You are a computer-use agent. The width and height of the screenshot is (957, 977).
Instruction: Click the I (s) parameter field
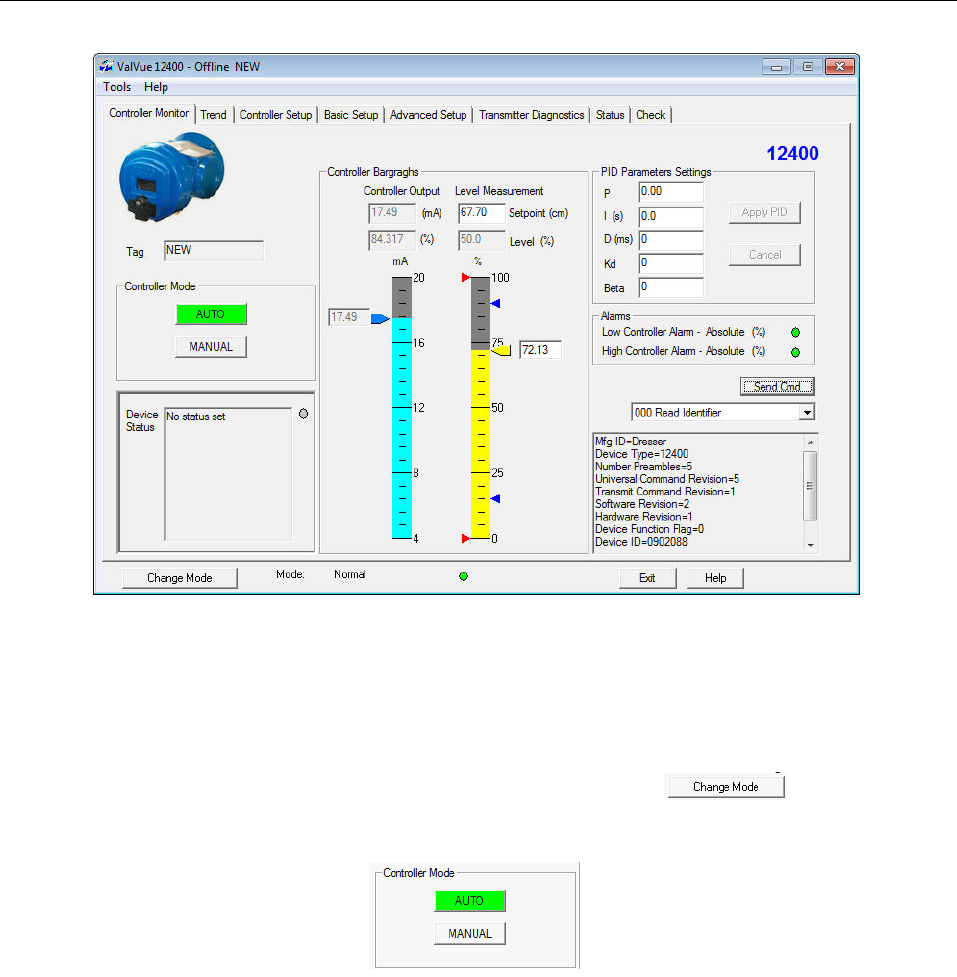click(x=671, y=216)
